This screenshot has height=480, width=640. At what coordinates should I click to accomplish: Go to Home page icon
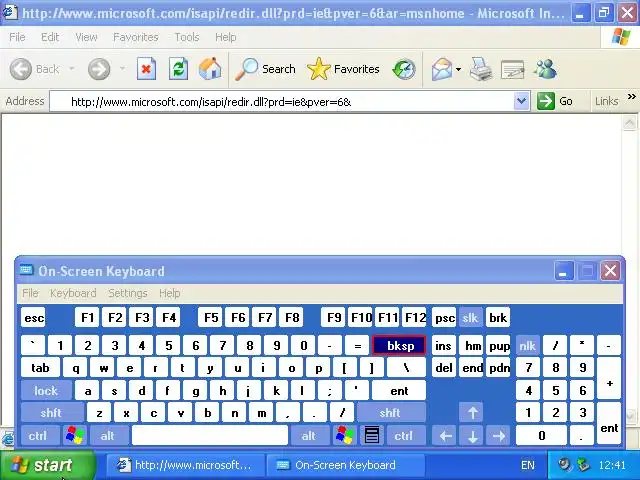click(x=210, y=69)
